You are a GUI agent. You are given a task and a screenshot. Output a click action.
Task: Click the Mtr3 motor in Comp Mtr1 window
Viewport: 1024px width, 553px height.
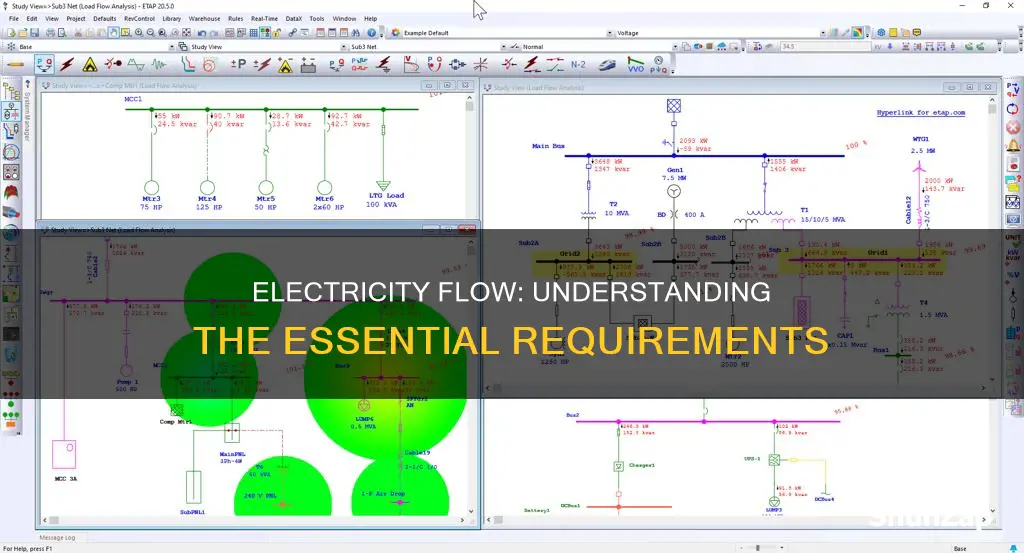(152, 188)
